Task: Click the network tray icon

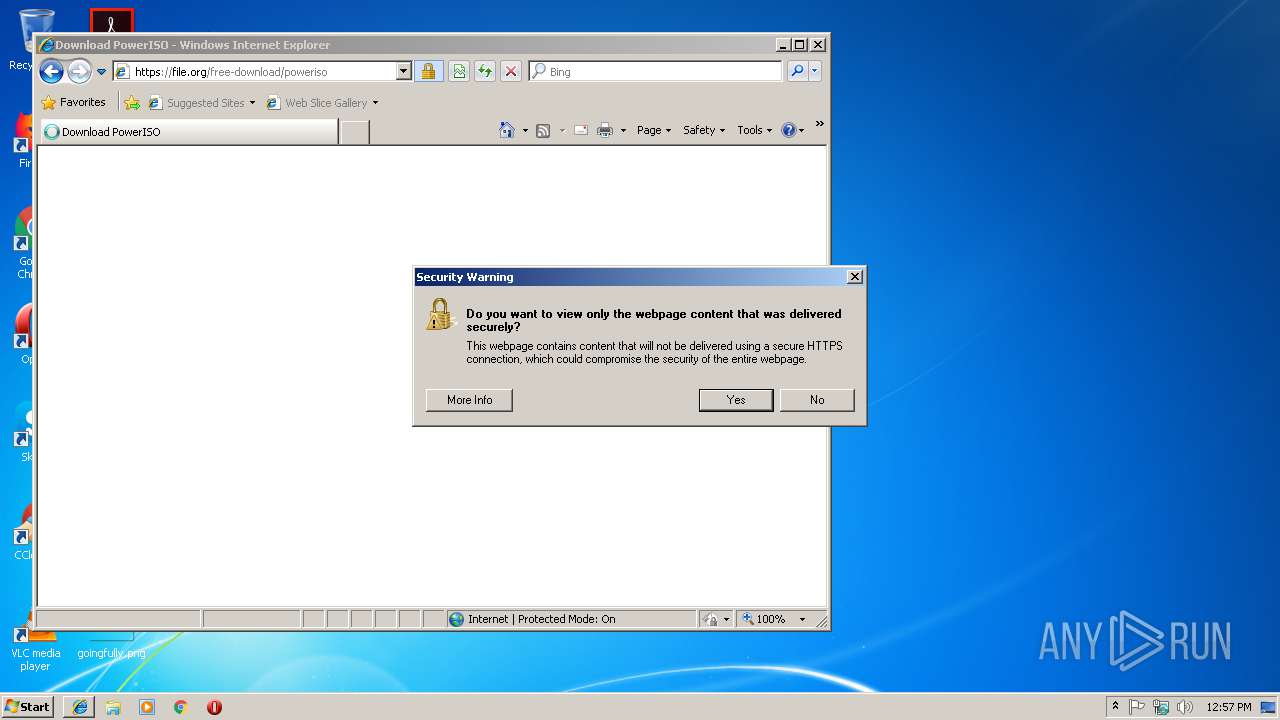Action: [x=1161, y=707]
